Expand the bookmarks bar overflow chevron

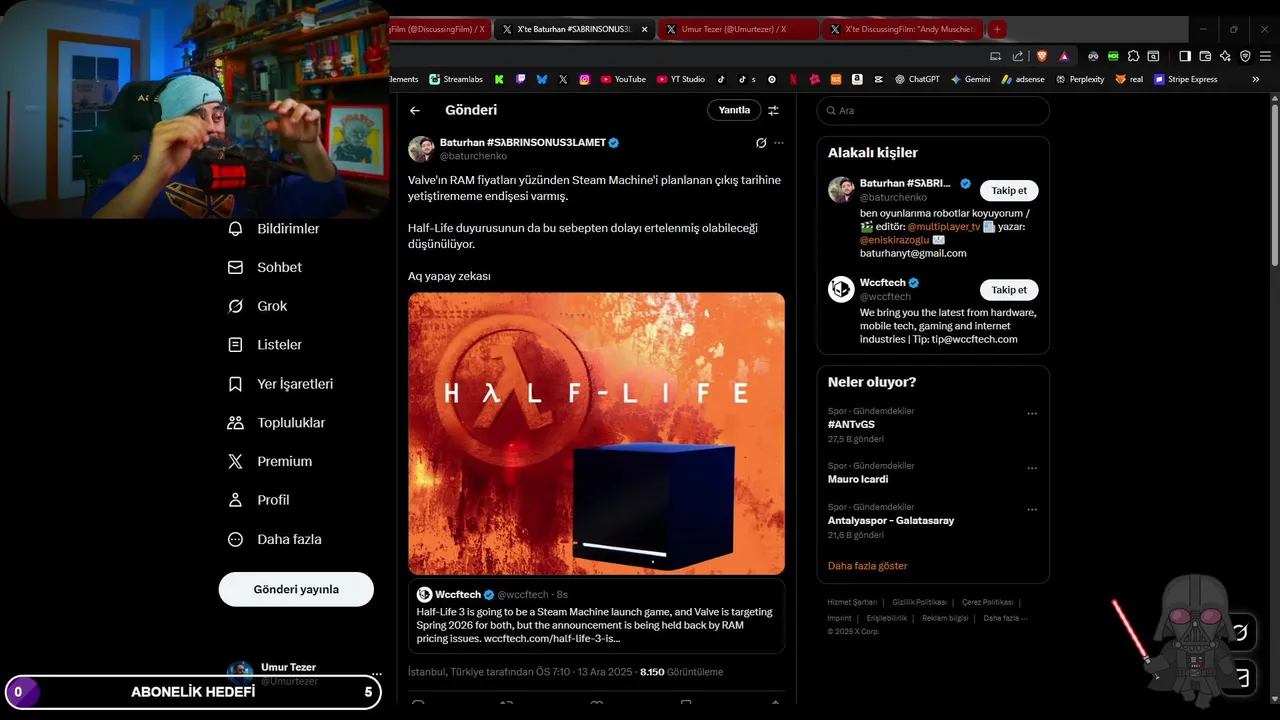(1256, 79)
